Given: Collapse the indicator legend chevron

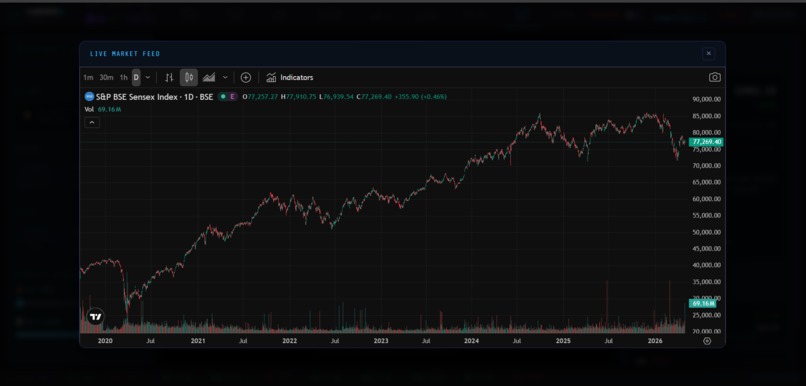Looking at the screenshot, I should pos(92,122).
